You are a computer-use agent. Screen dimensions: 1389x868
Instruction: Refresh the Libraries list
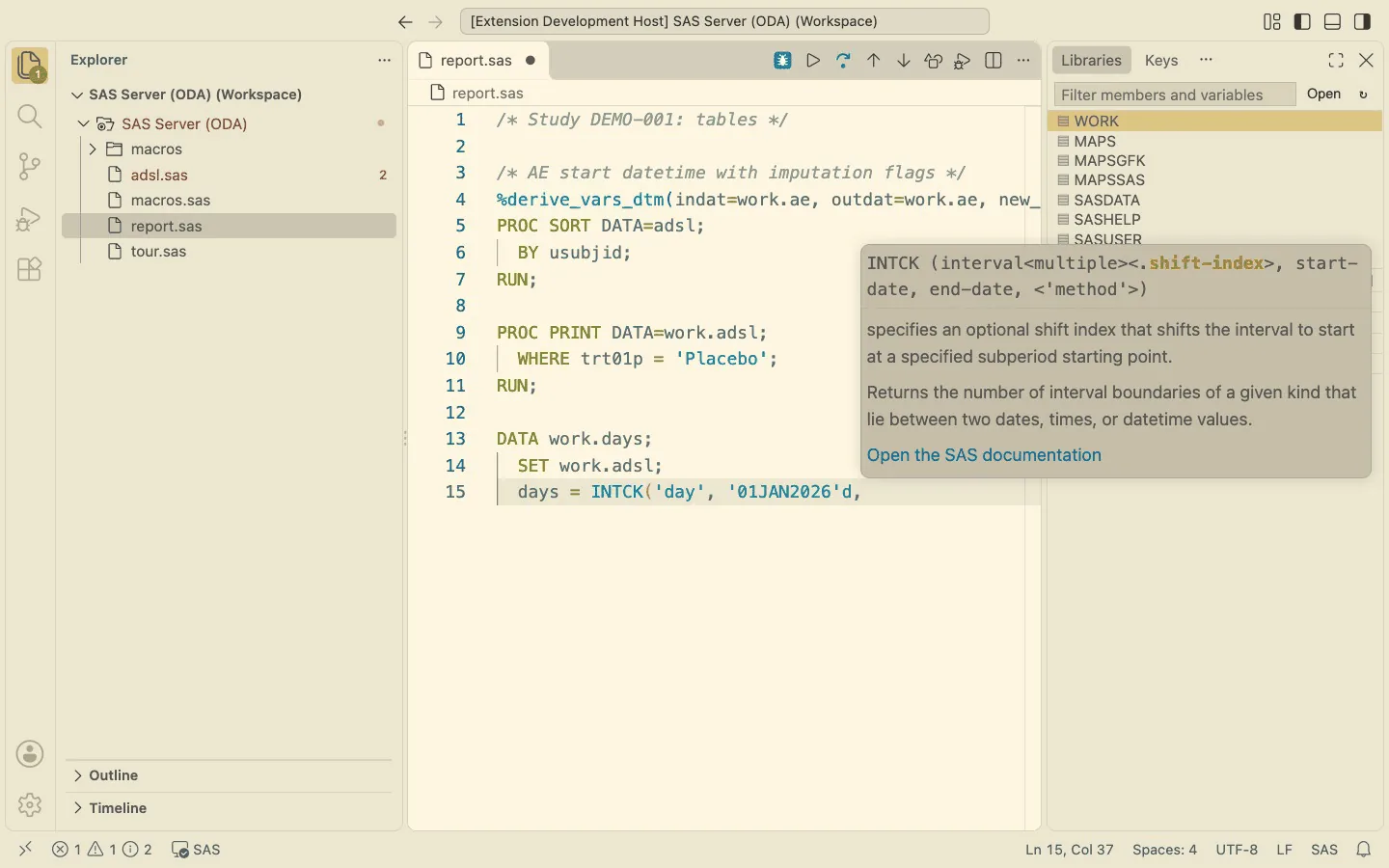pos(1363,95)
